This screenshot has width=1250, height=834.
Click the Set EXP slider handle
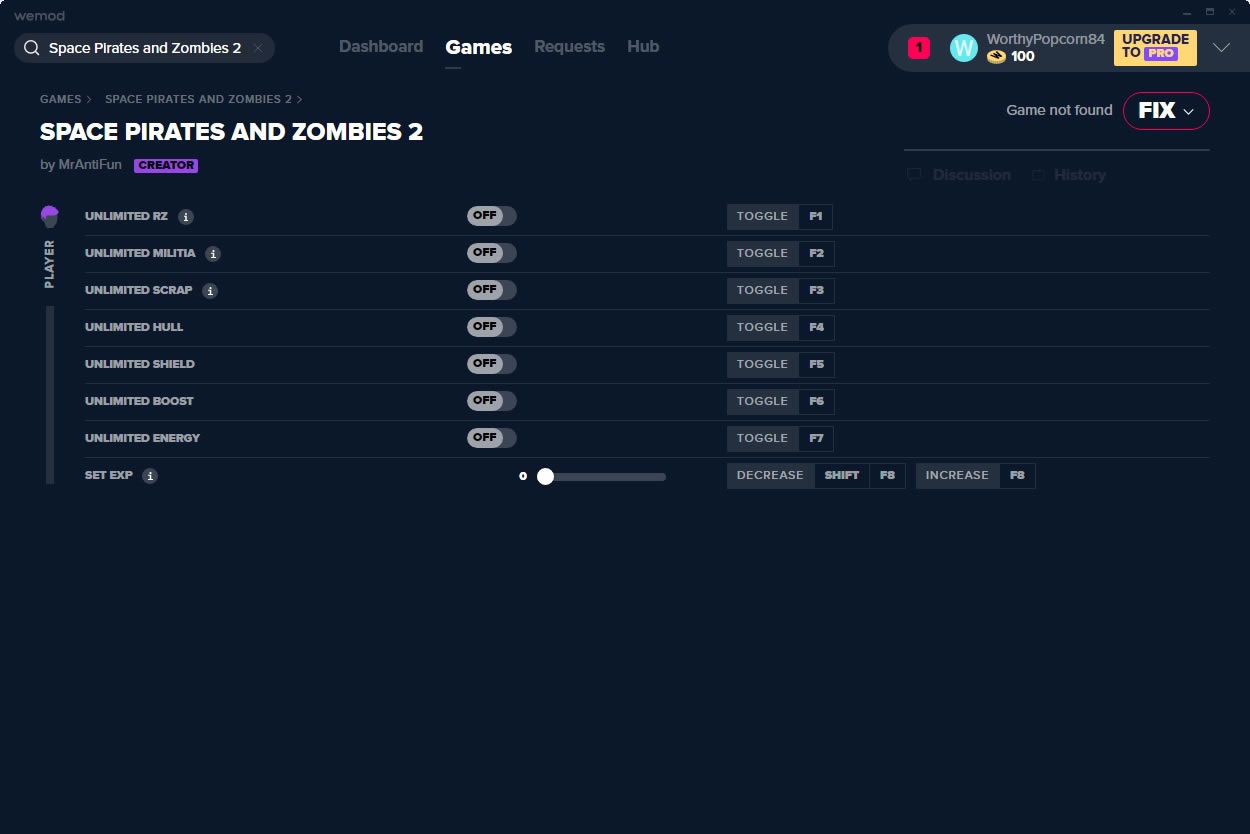[x=545, y=477]
